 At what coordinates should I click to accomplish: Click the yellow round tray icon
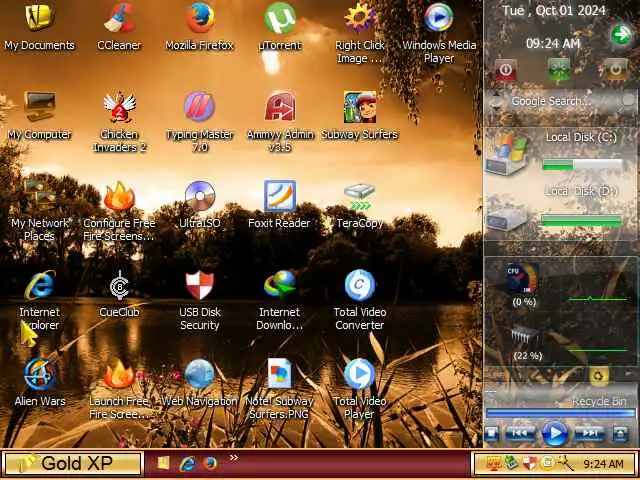[547, 463]
